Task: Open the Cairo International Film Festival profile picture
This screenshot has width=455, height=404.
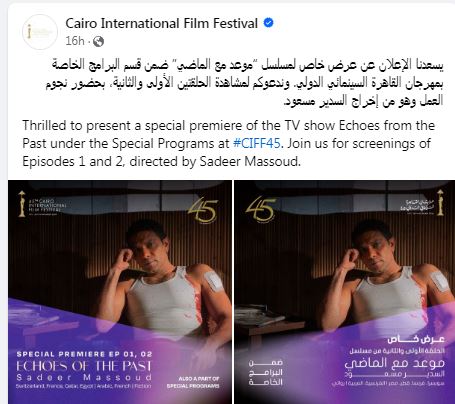Action: click(40, 32)
